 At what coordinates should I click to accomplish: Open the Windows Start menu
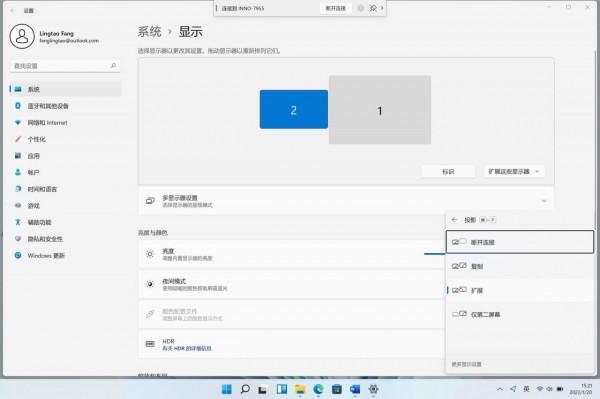[x=227, y=389]
